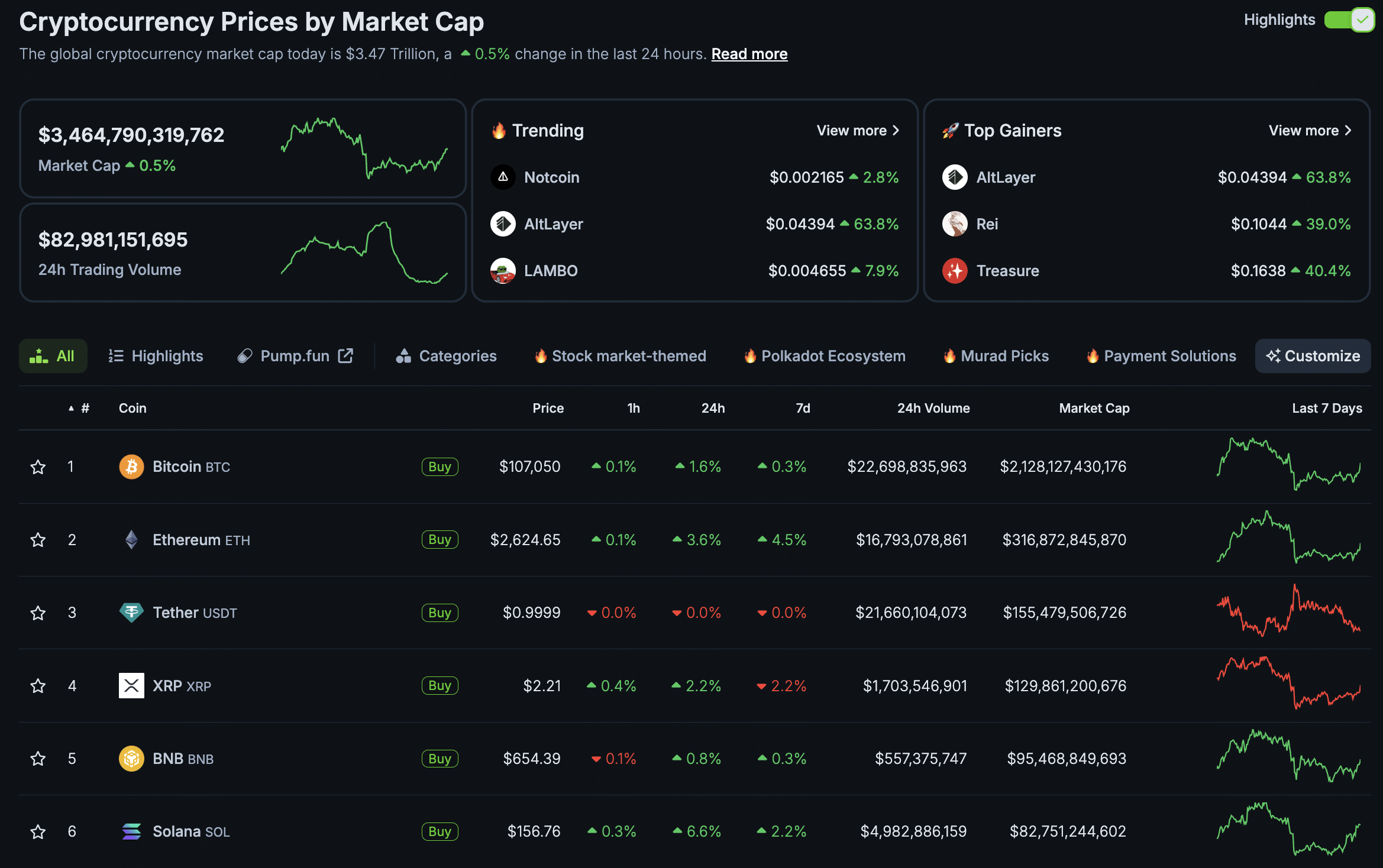
Task: Sort by 1h change column
Action: click(x=634, y=408)
